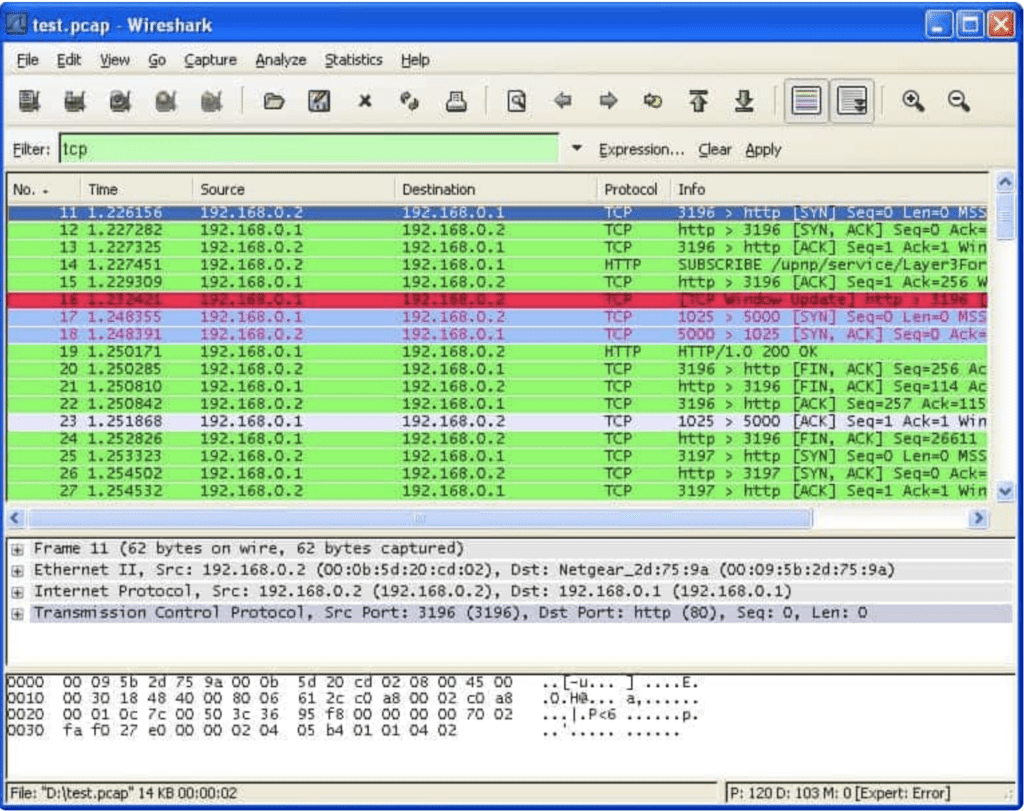This screenshot has height=811, width=1024.
Task: Open the capture interfaces list
Action: [28, 100]
